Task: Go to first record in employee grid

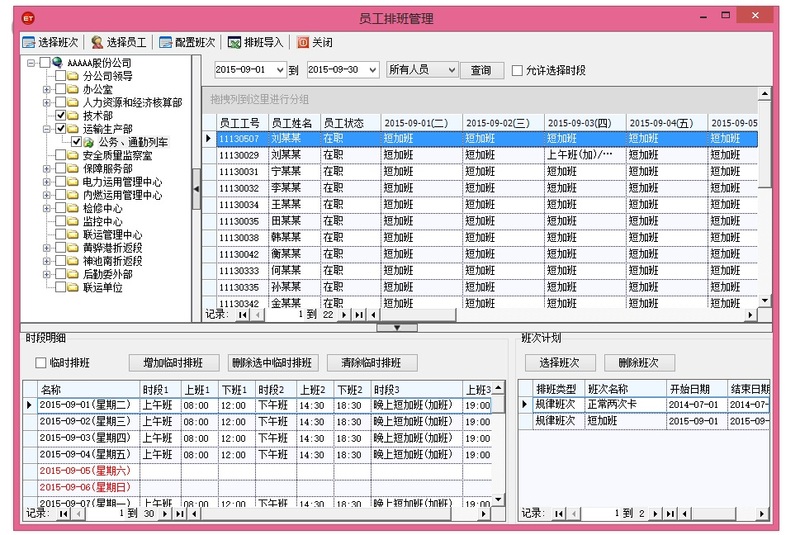Action: pos(242,315)
